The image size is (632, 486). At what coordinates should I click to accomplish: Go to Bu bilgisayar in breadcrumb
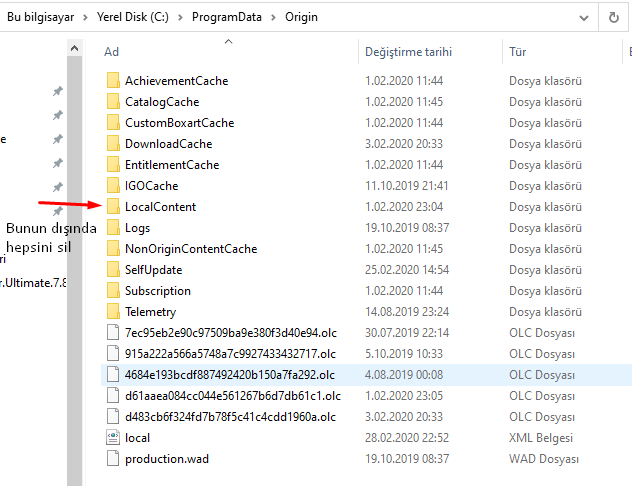(x=41, y=17)
